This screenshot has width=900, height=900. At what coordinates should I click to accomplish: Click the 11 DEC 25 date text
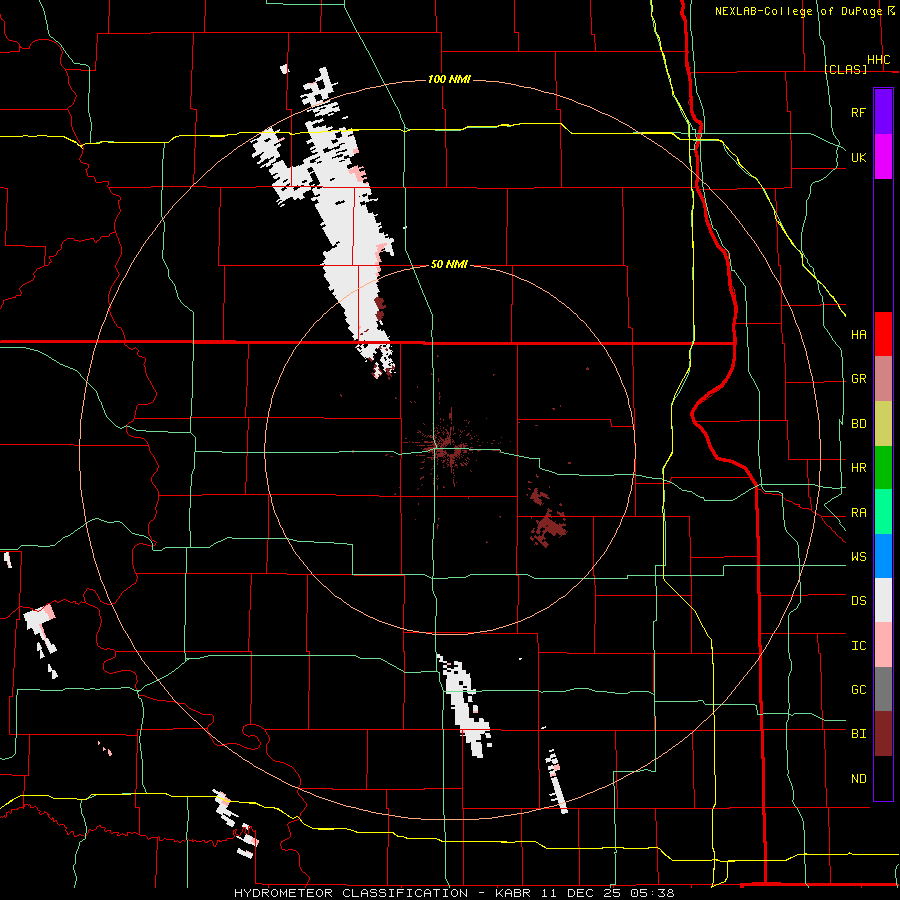coord(581,893)
